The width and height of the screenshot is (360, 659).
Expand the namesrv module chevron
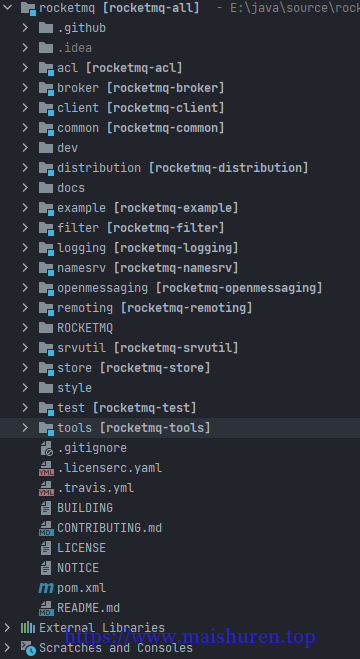coord(25,268)
